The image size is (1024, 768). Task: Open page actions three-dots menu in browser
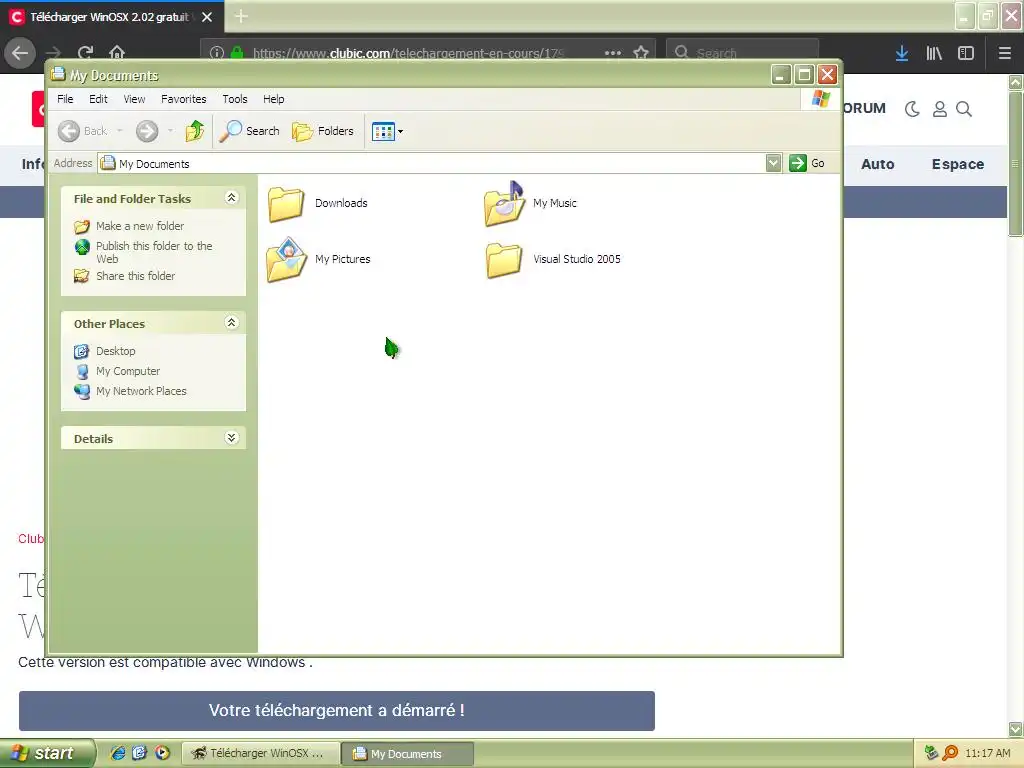tap(613, 53)
